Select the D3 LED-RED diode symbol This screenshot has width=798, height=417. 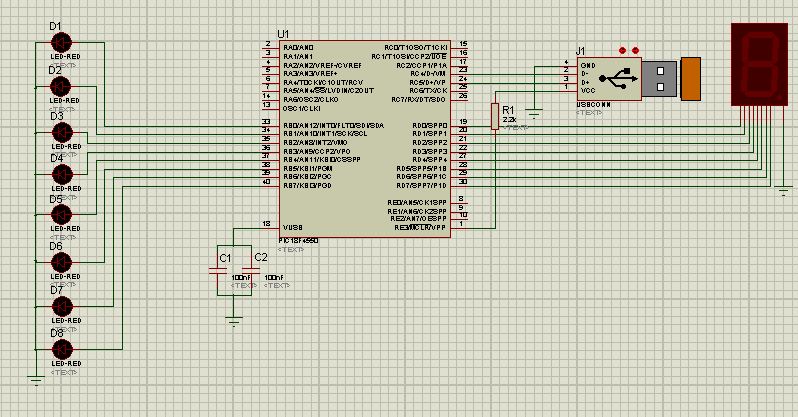(63, 133)
